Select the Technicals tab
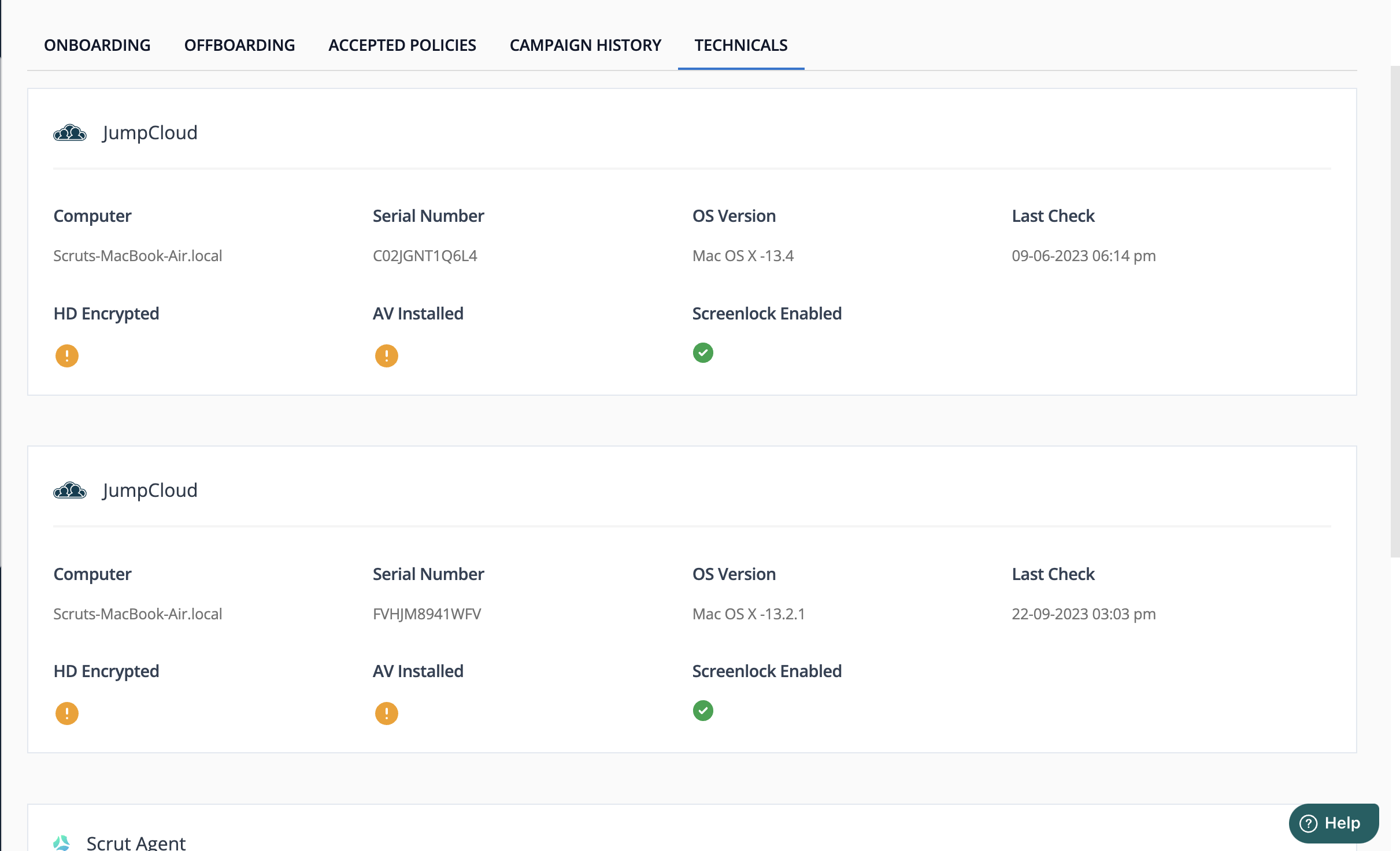1400x851 pixels. pos(741,45)
